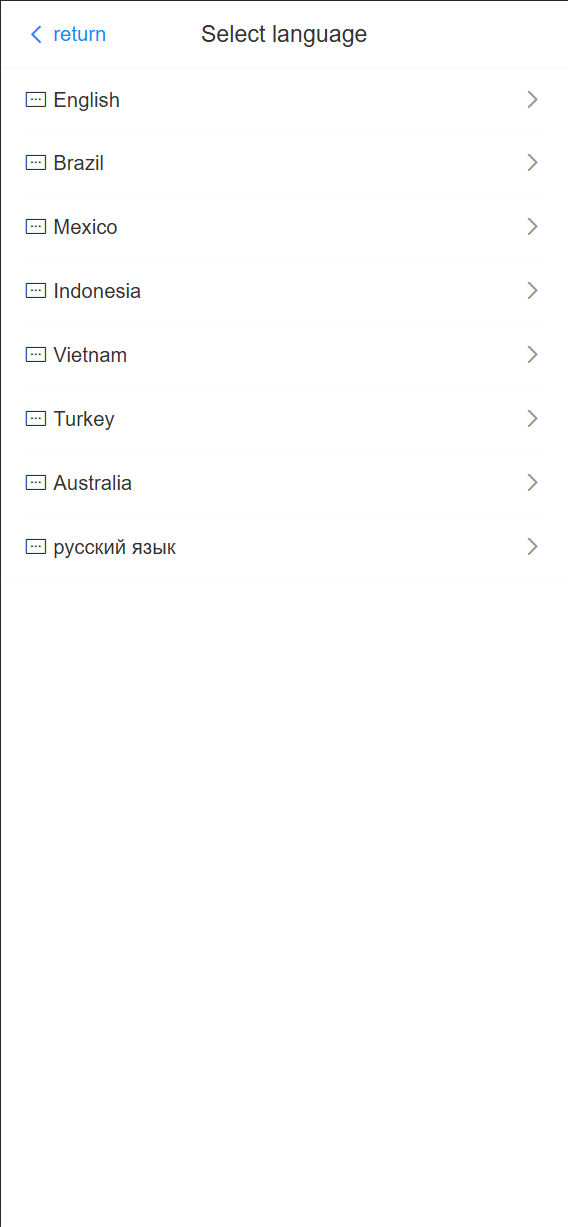Viewport: 568px width, 1227px height.
Task: Select Mexico language option
Action: [x=284, y=227]
